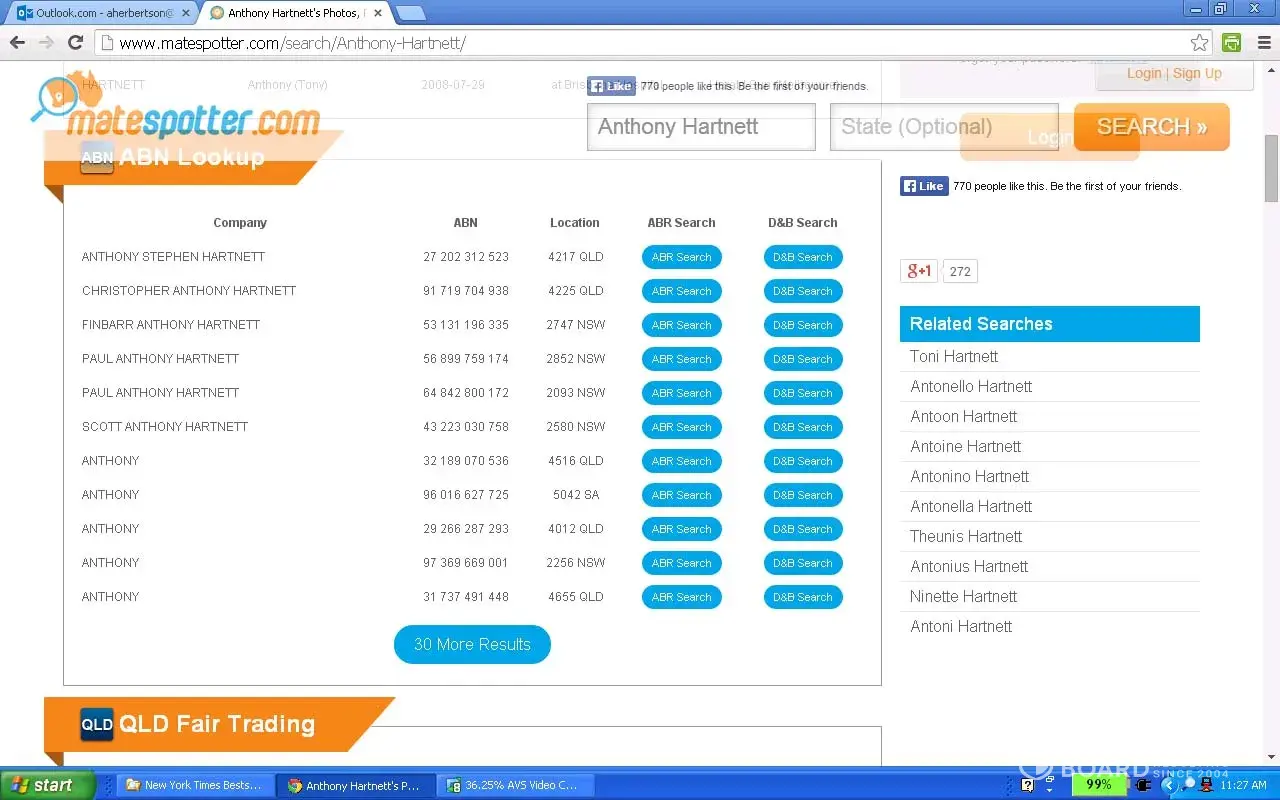
Task: Click the Facebook Like button in sidebar
Action: point(923,186)
